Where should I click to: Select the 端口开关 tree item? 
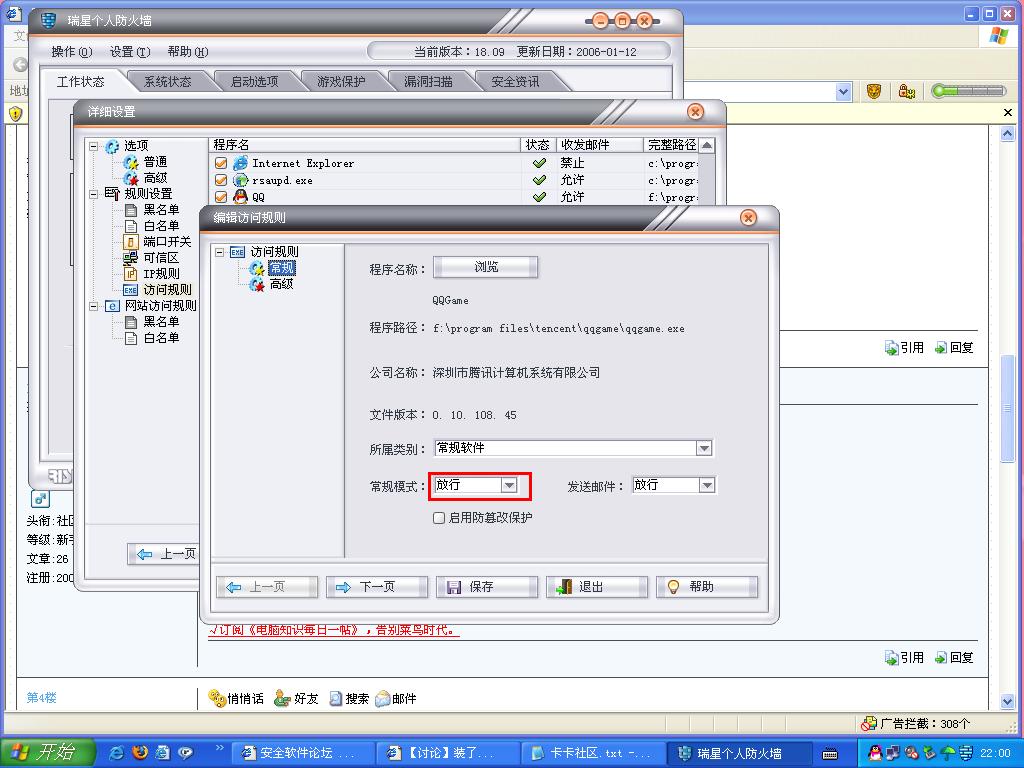(x=167, y=242)
